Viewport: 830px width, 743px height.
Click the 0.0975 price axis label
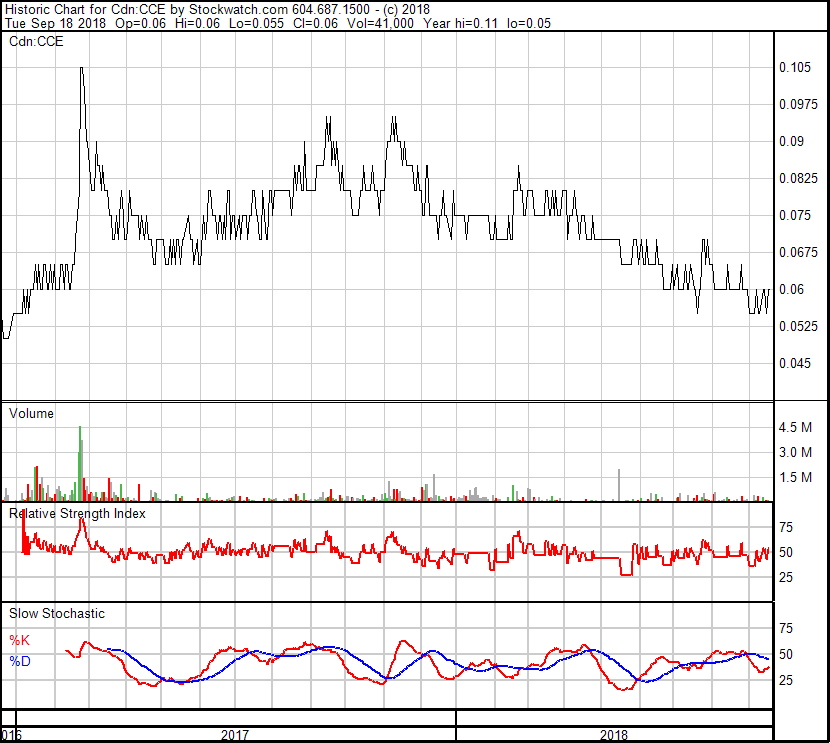pos(798,104)
